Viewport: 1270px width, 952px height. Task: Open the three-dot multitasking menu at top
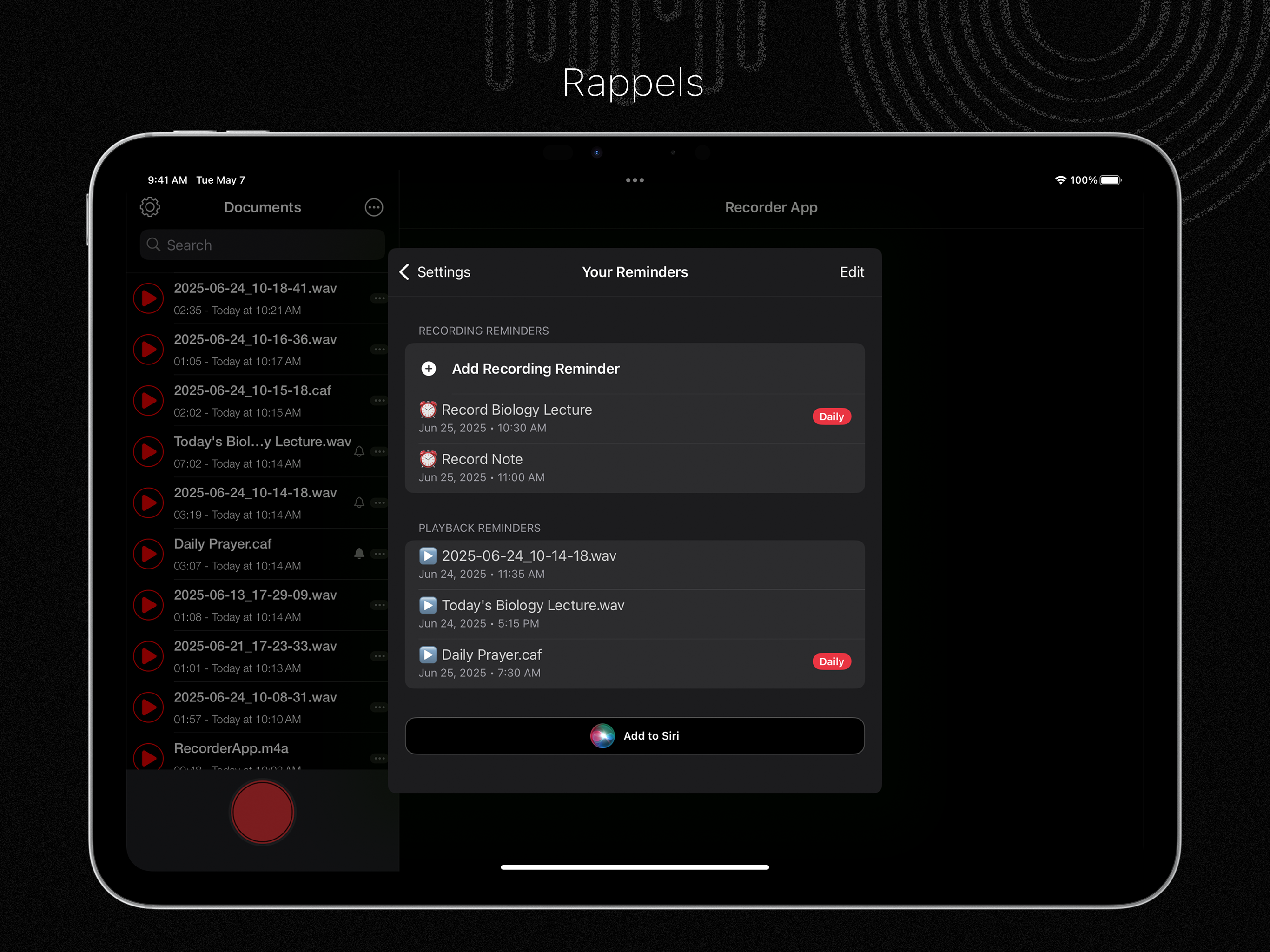pos(635,180)
